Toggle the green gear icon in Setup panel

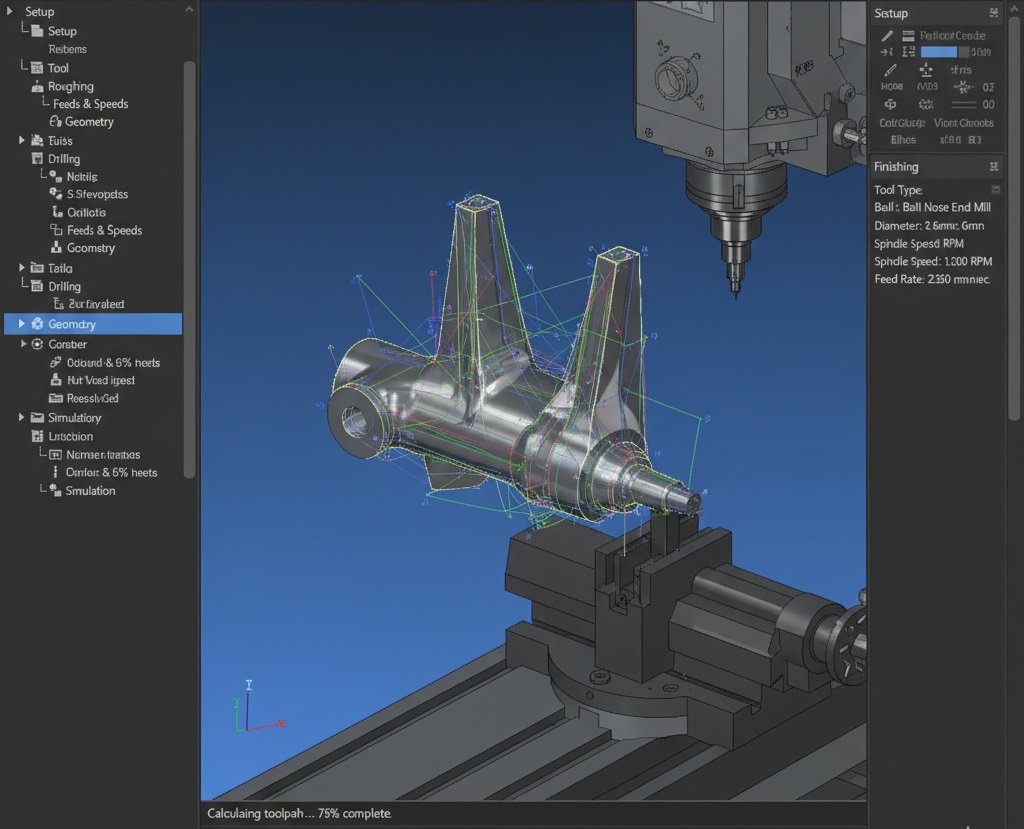click(926, 104)
